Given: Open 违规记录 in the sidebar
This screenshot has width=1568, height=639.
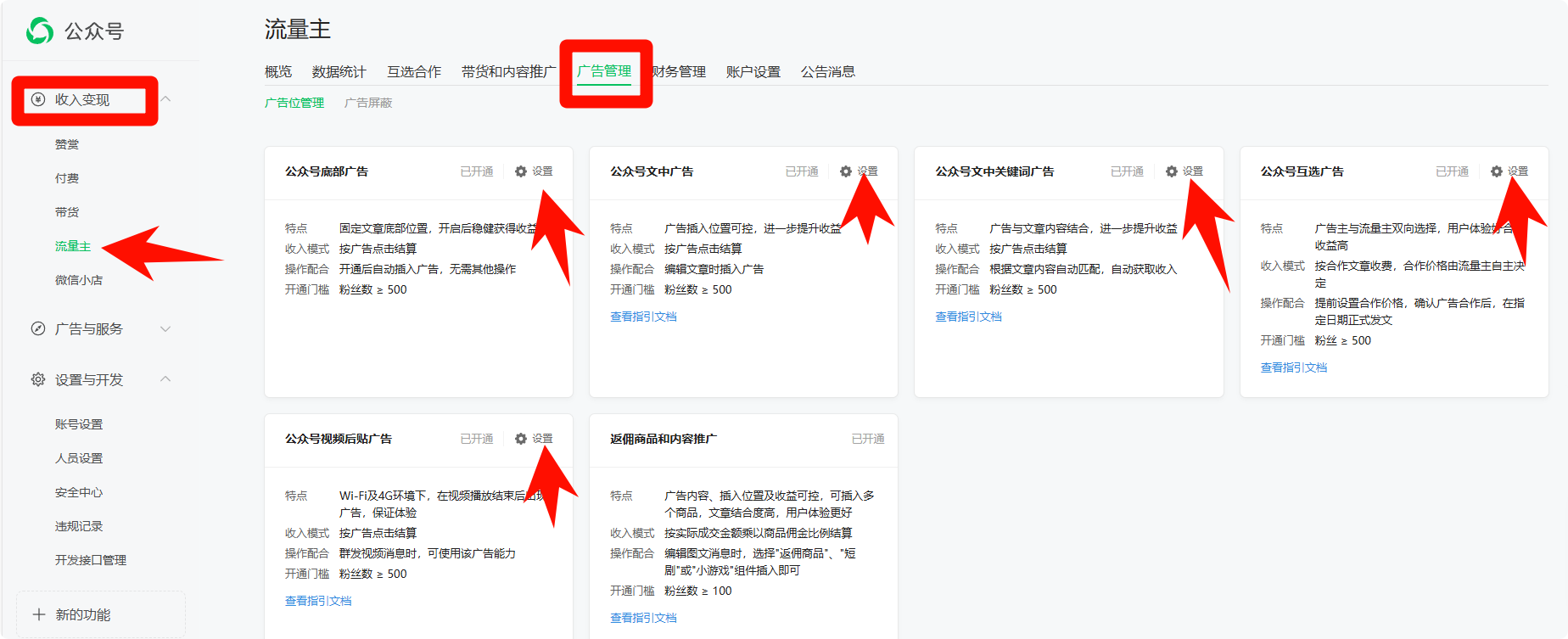Looking at the screenshot, I should coord(79,526).
